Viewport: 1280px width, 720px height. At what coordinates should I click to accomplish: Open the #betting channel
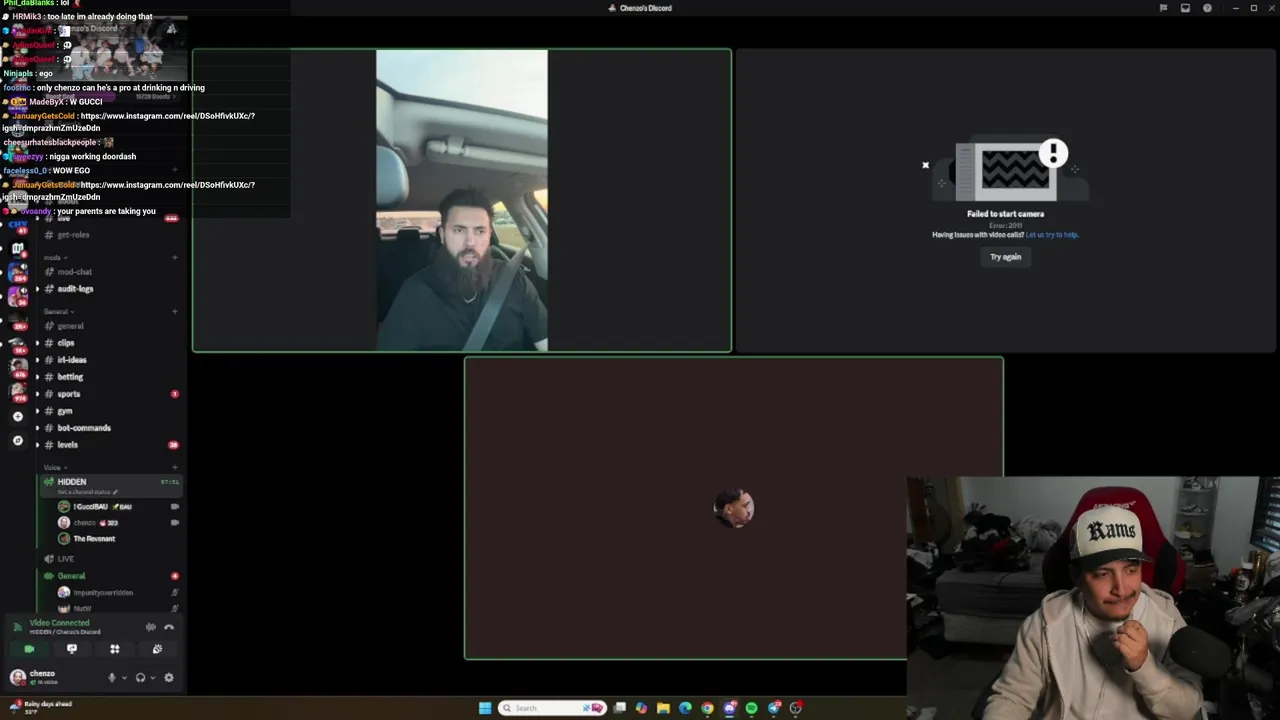111,377
